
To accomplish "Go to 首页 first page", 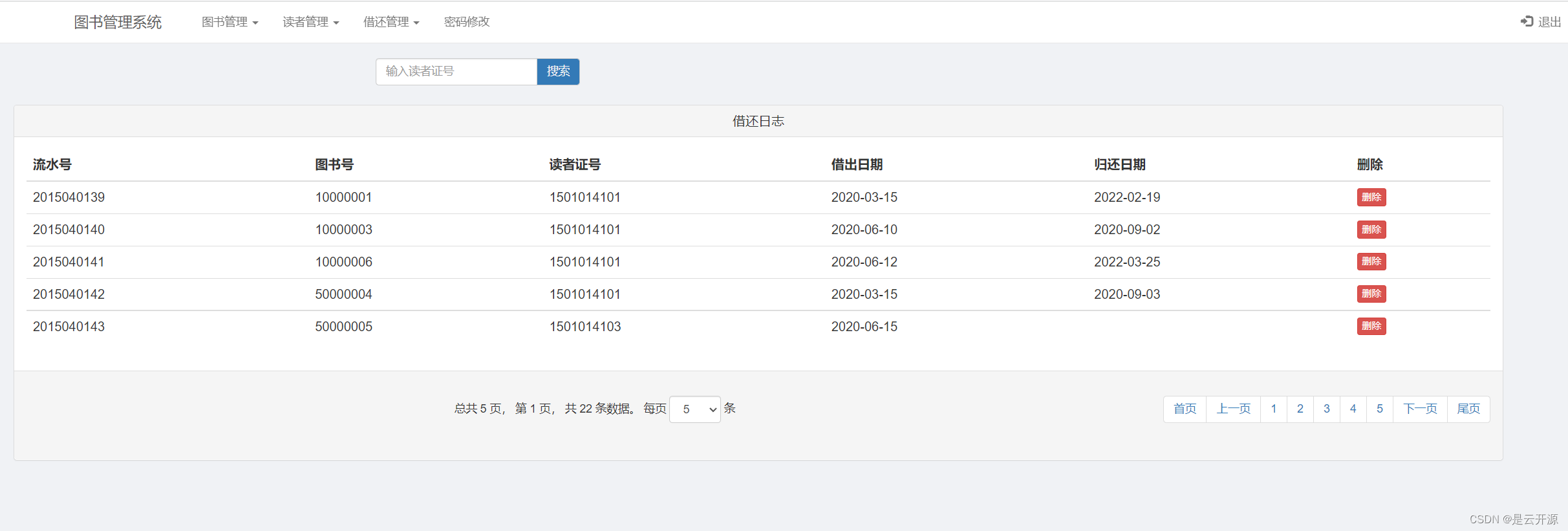I will pyautogui.click(x=1185, y=409).
